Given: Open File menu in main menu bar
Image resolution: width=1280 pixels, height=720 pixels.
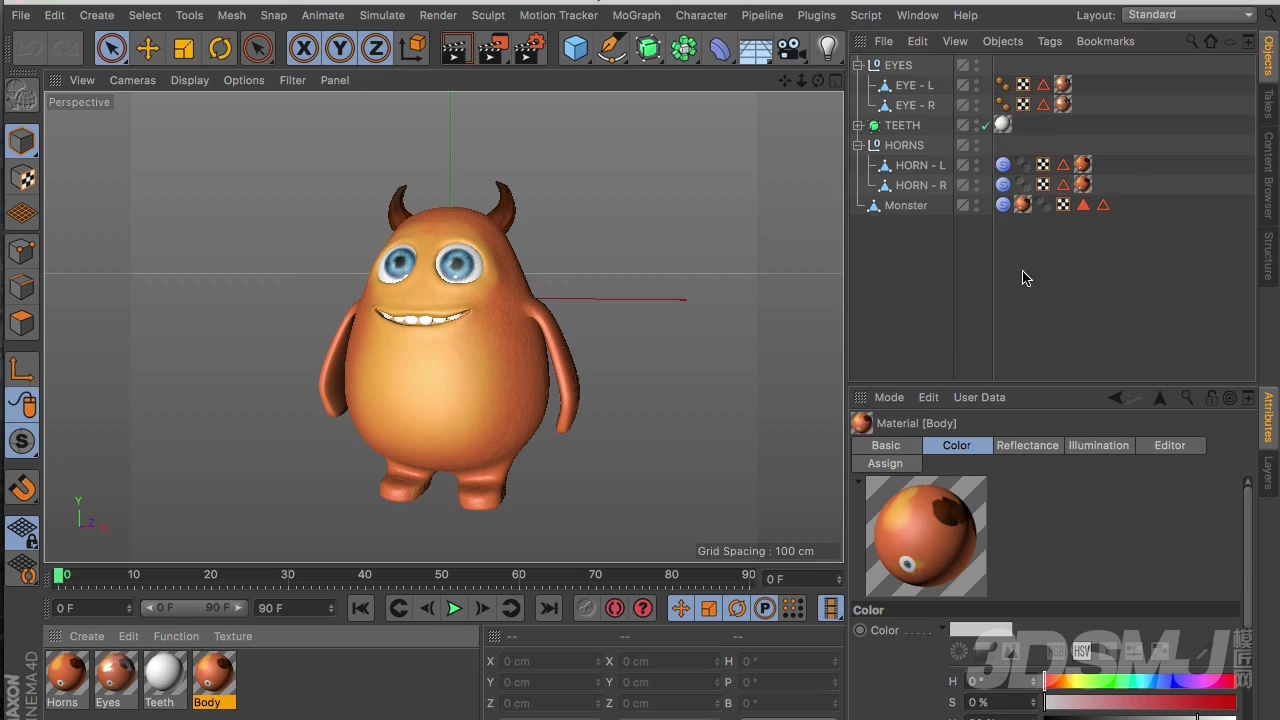Looking at the screenshot, I should [20, 15].
